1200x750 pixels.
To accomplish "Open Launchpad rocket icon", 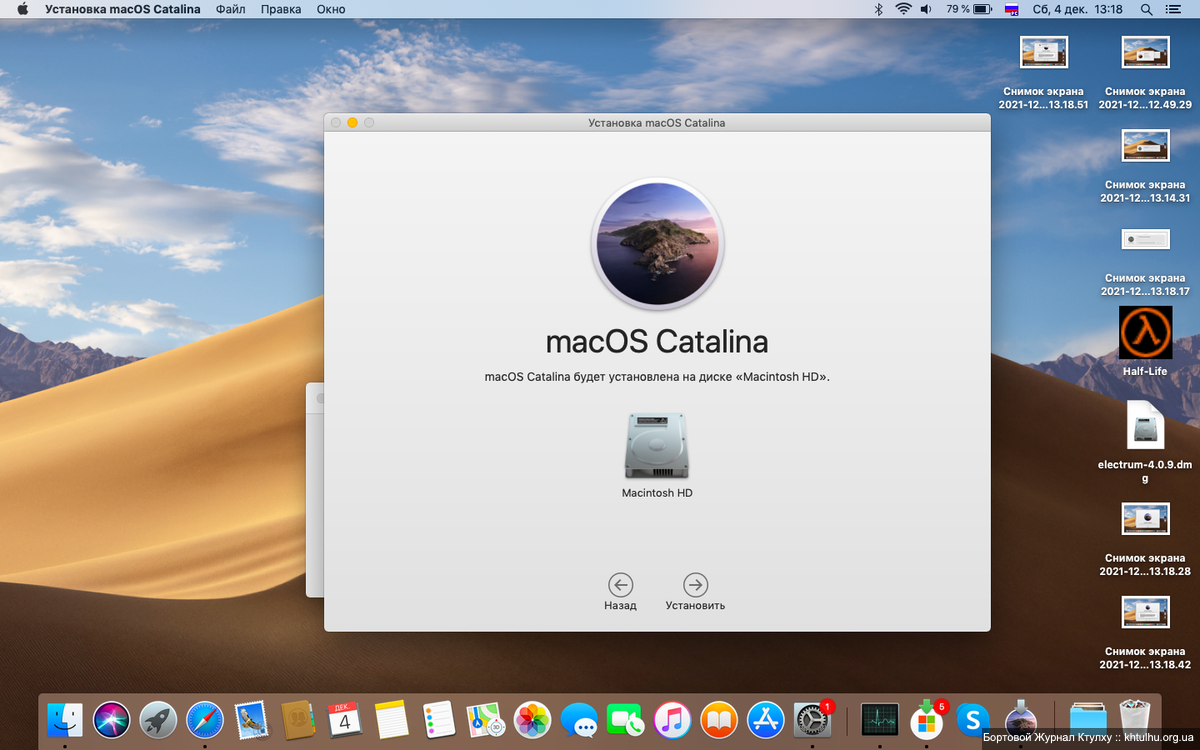I will pyautogui.click(x=158, y=719).
